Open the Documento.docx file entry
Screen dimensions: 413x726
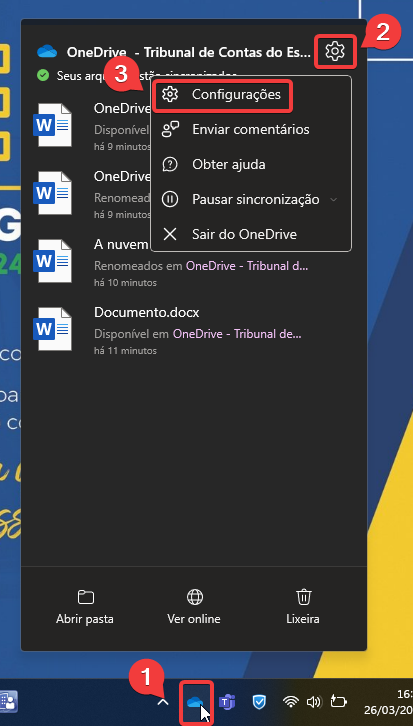194,330
